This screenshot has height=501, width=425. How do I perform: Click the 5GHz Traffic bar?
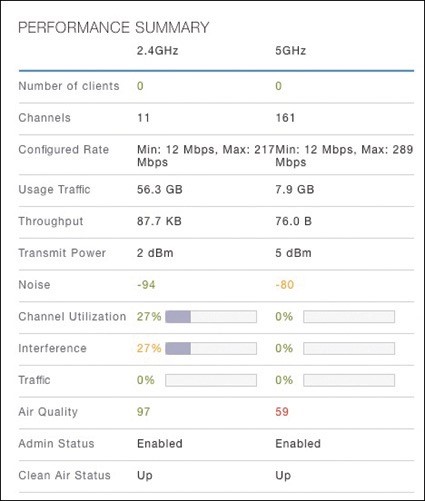(x=349, y=380)
